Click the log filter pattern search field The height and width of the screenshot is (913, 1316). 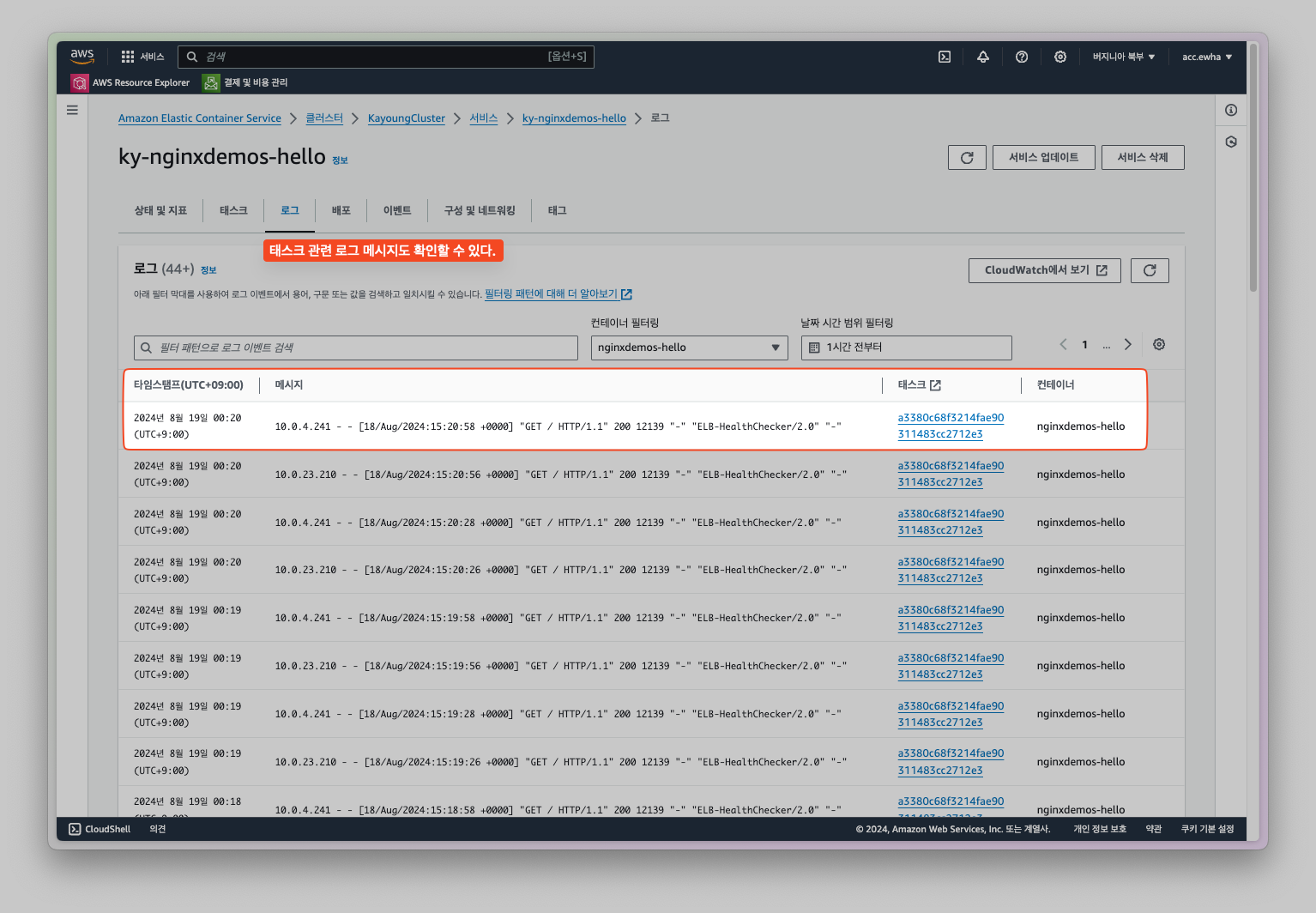pos(356,348)
